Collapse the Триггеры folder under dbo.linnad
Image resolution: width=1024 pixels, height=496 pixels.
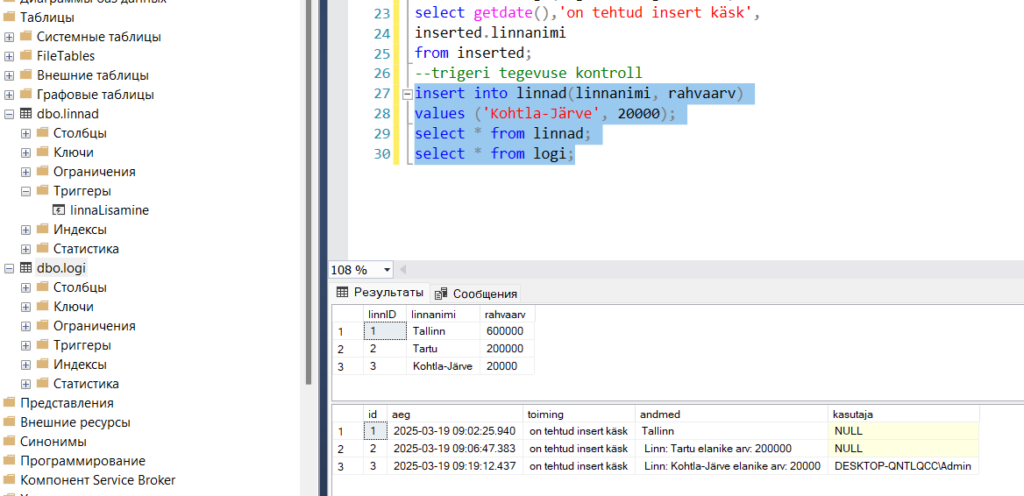25,191
